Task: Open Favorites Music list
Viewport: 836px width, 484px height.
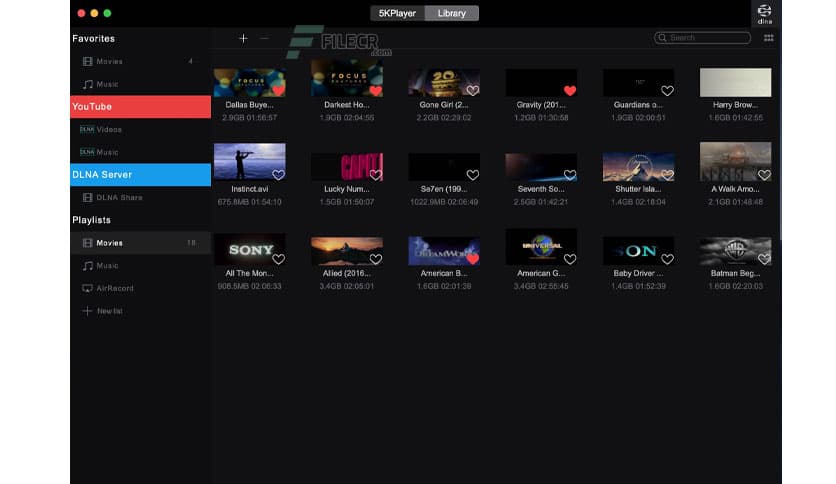Action: click(x=141, y=84)
